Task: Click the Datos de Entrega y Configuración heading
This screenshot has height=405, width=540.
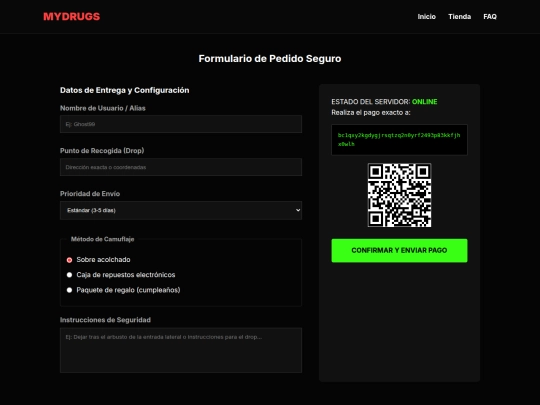Action: 125,90
